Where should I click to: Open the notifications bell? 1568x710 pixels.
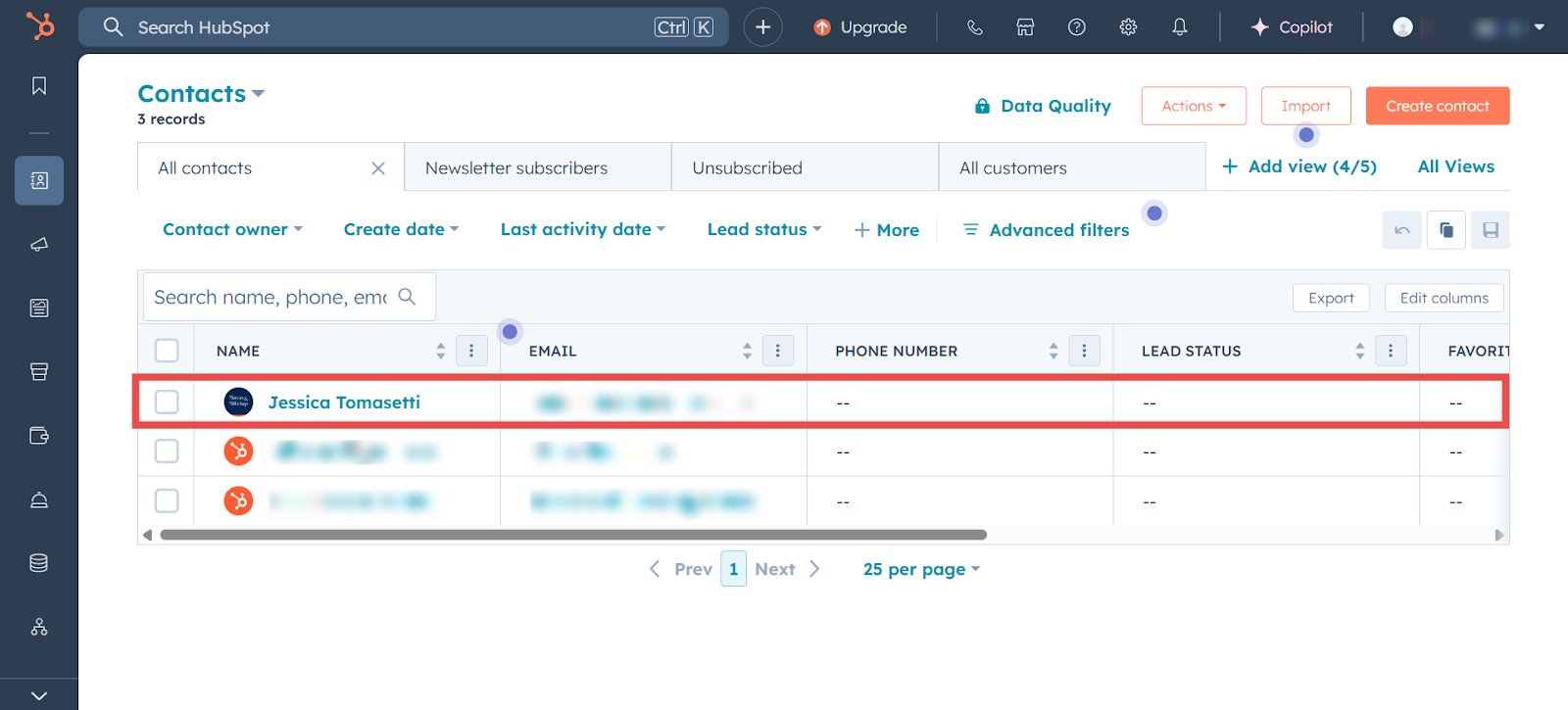point(1179,27)
